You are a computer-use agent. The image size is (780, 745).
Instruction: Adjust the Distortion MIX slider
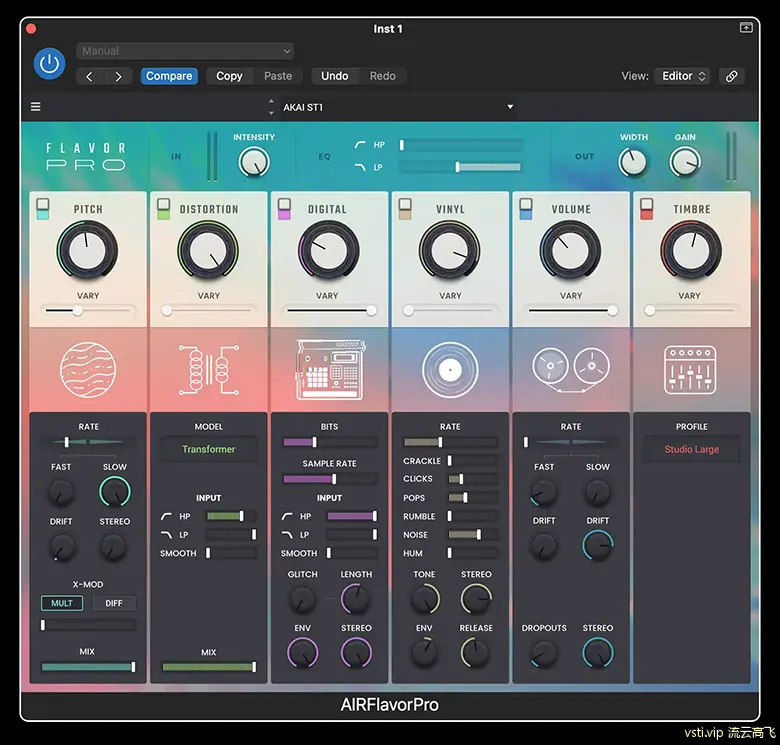[209, 667]
